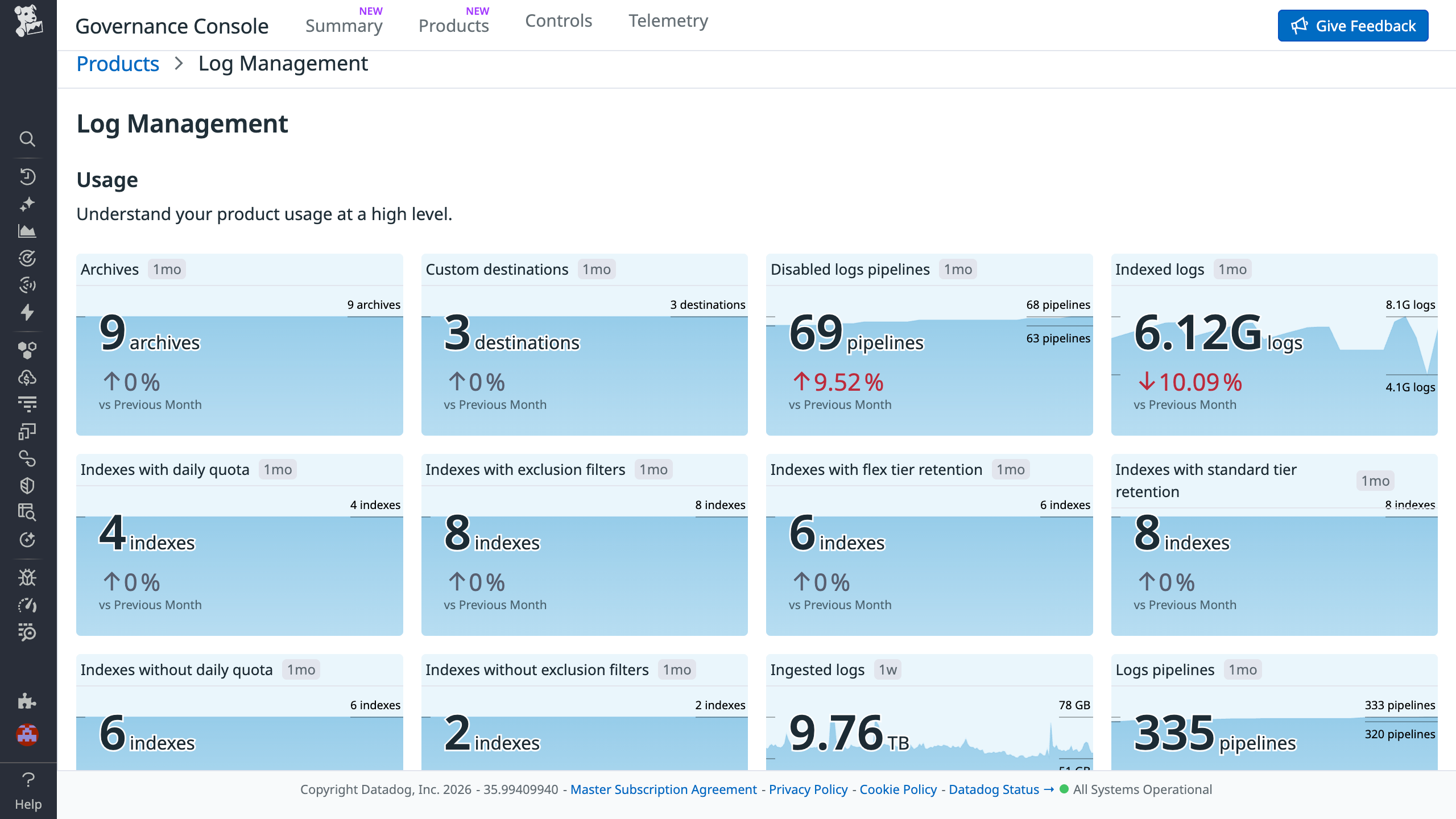Open the integrations puzzle piece icon
The height and width of the screenshot is (819, 1456).
[27, 701]
